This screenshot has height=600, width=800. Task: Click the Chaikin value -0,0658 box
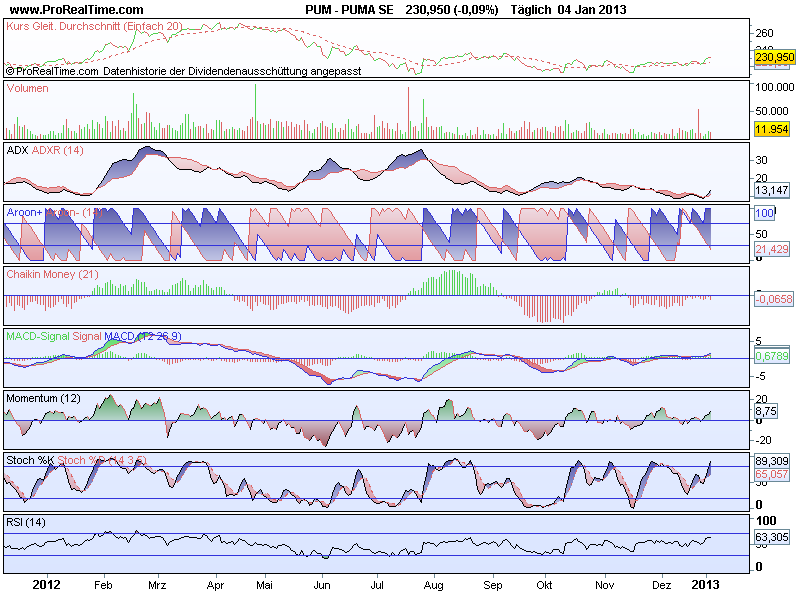(773, 299)
